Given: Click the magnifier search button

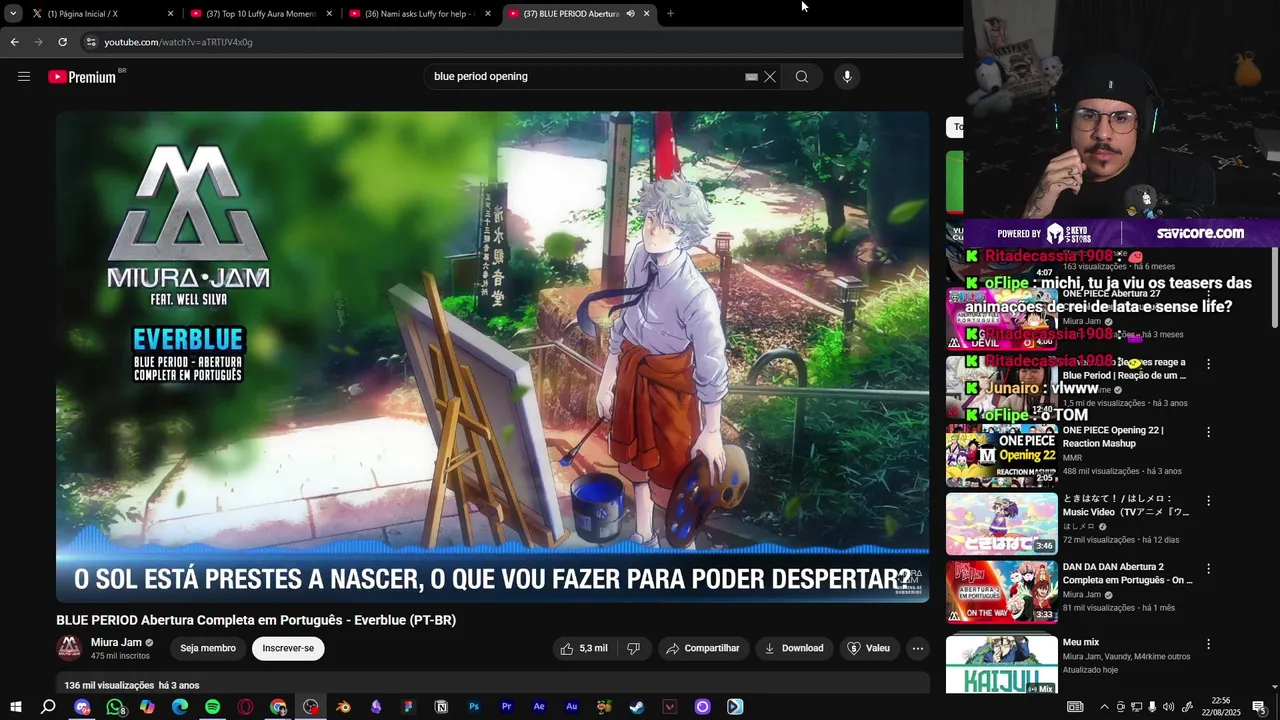Looking at the screenshot, I should [802, 76].
